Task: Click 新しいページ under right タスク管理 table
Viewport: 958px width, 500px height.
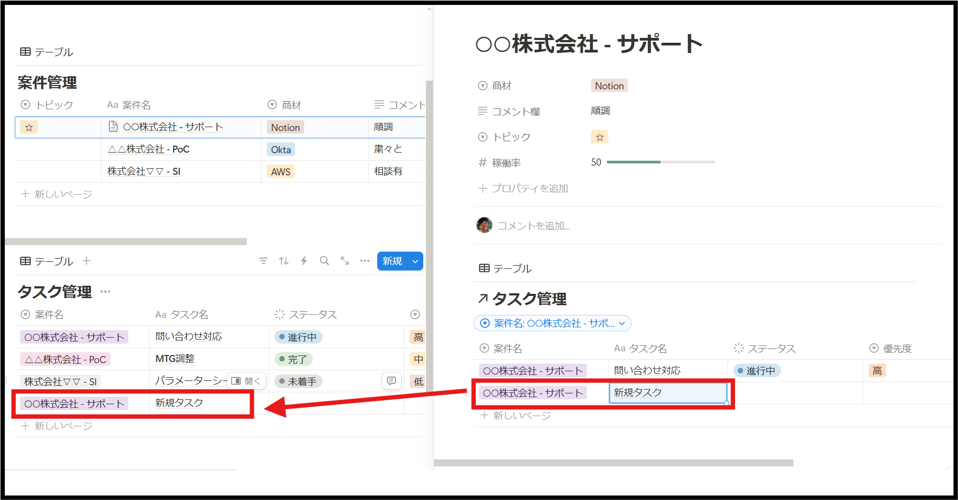Action: point(516,416)
